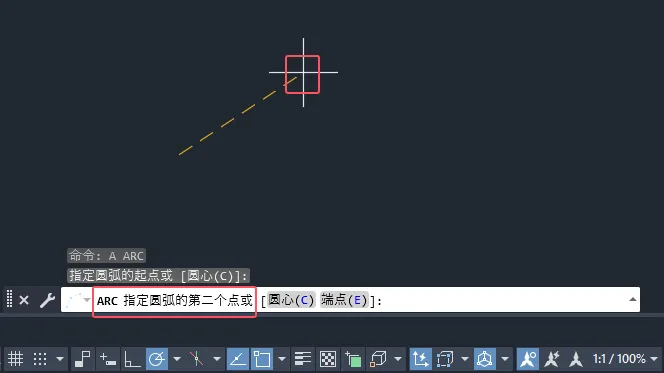The image size is (664, 373).
Task: Toggle Annotation Visibility icon
Action: 528,359
